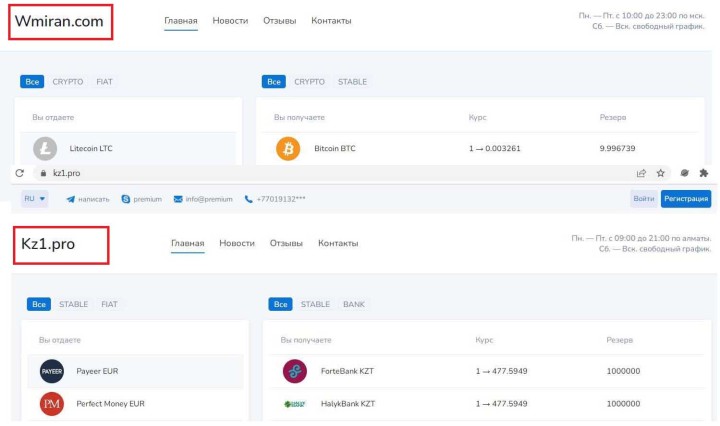Click the Bitcoin BTC coin icon
Viewport: 720px width, 426px height.
tap(288, 149)
